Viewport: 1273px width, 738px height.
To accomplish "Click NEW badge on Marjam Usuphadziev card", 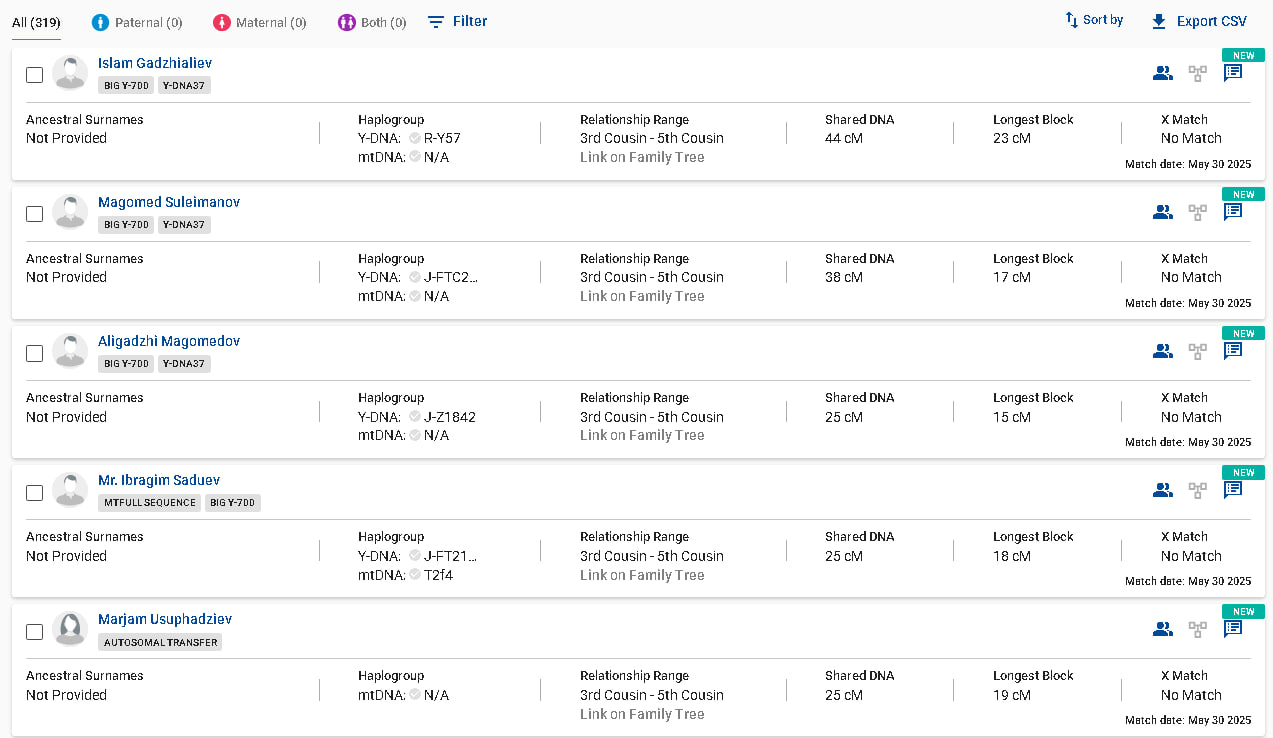I will click(x=1243, y=611).
